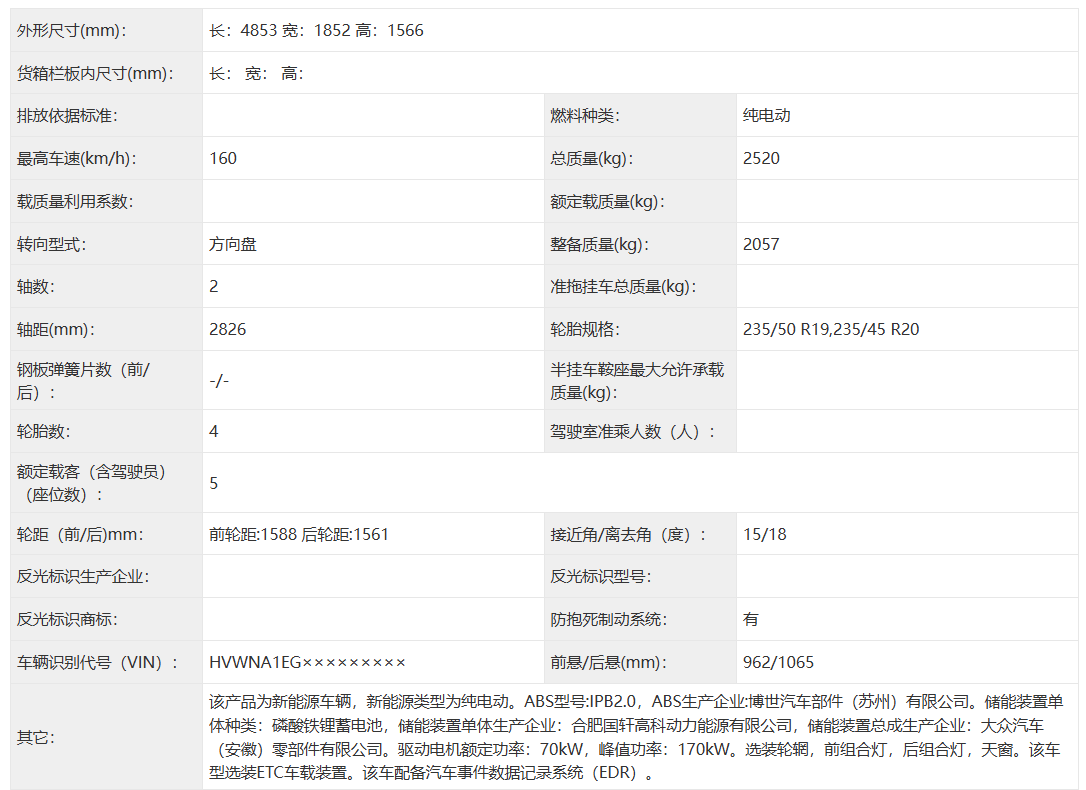Click the 防抱死制动系统 label

(x=608, y=619)
